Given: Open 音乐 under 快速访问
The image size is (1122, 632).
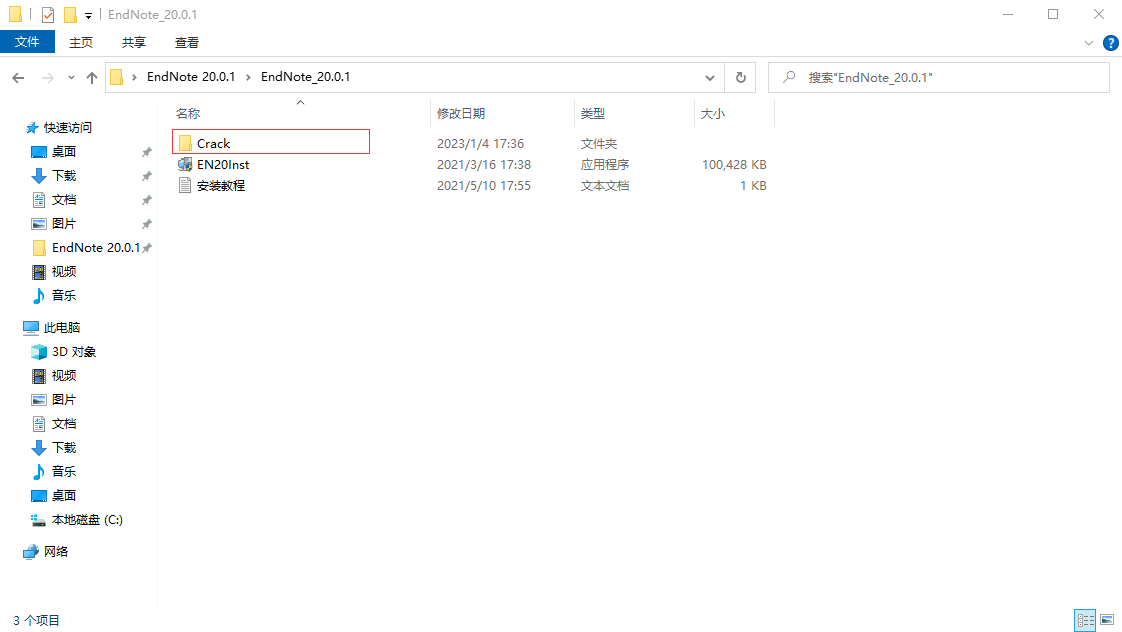Looking at the screenshot, I should [x=64, y=295].
